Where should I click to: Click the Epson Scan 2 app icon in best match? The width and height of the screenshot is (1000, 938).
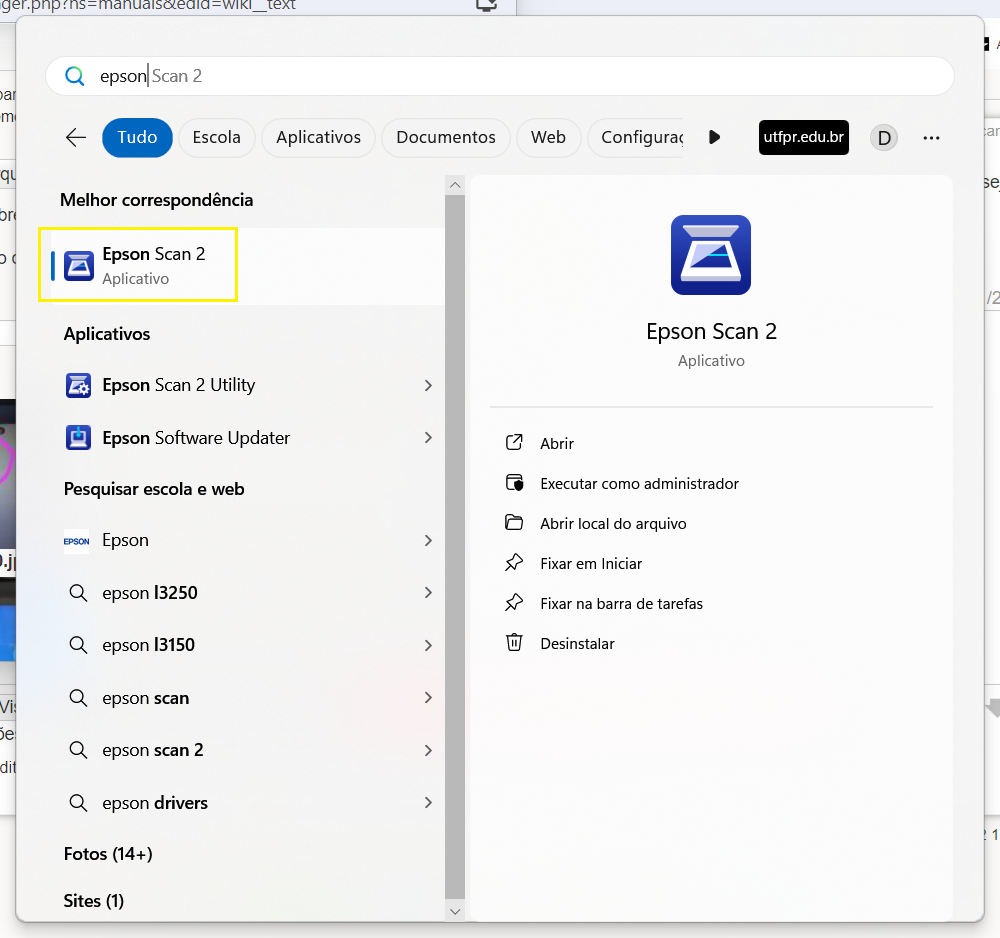[x=79, y=266]
